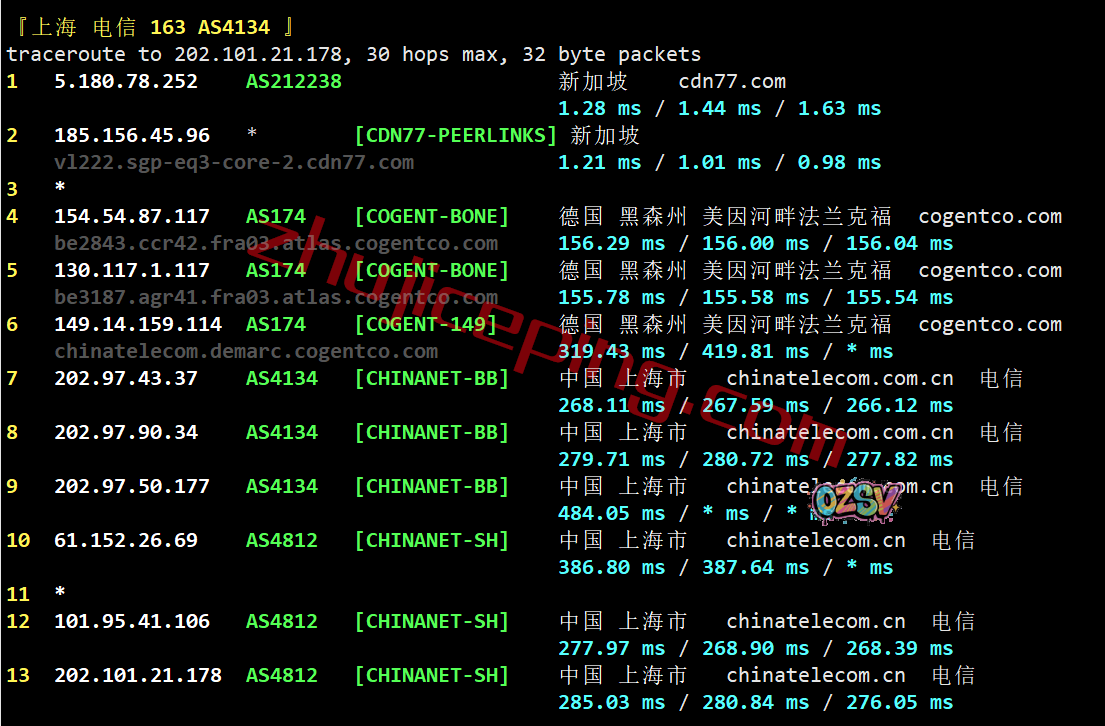Open the vl222.sgp-eq3-core-2.cdn77.com hostname
The height and width of the screenshot is (726, 1105).
point(234,162)
